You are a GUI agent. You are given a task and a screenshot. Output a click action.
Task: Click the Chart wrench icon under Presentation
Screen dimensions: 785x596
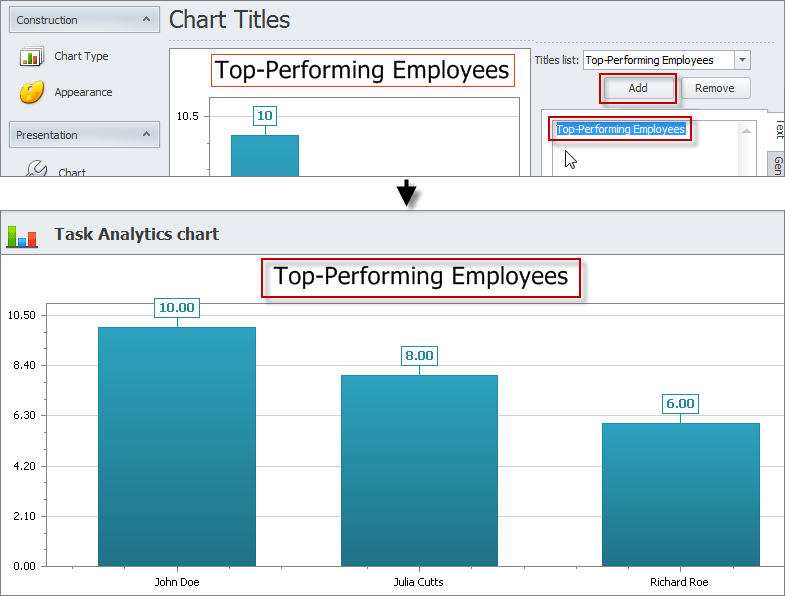pos(35,170)
